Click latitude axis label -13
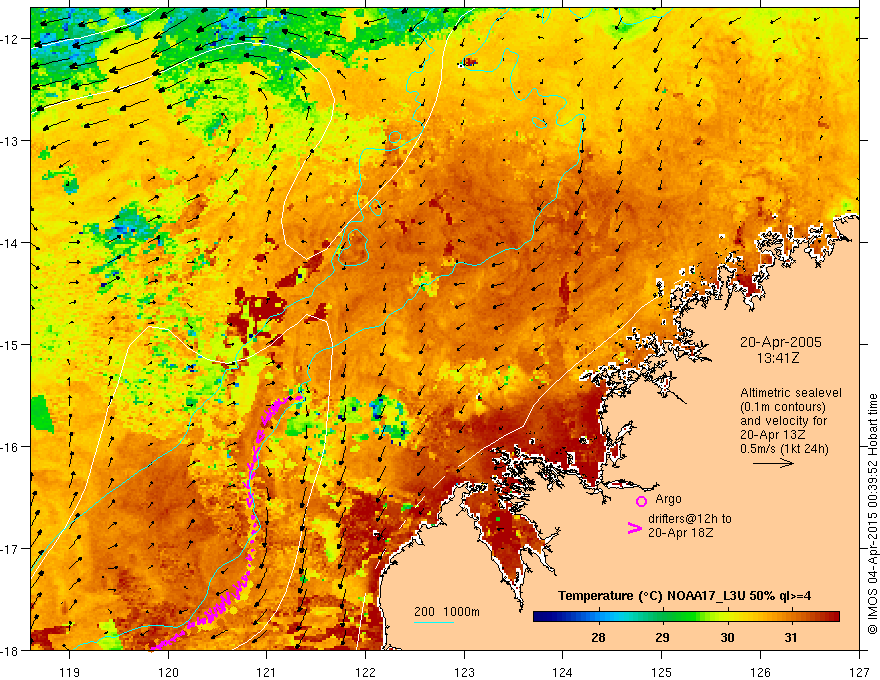Image resolution: width=880 pixels, height=680 pixels. (10, 141)
